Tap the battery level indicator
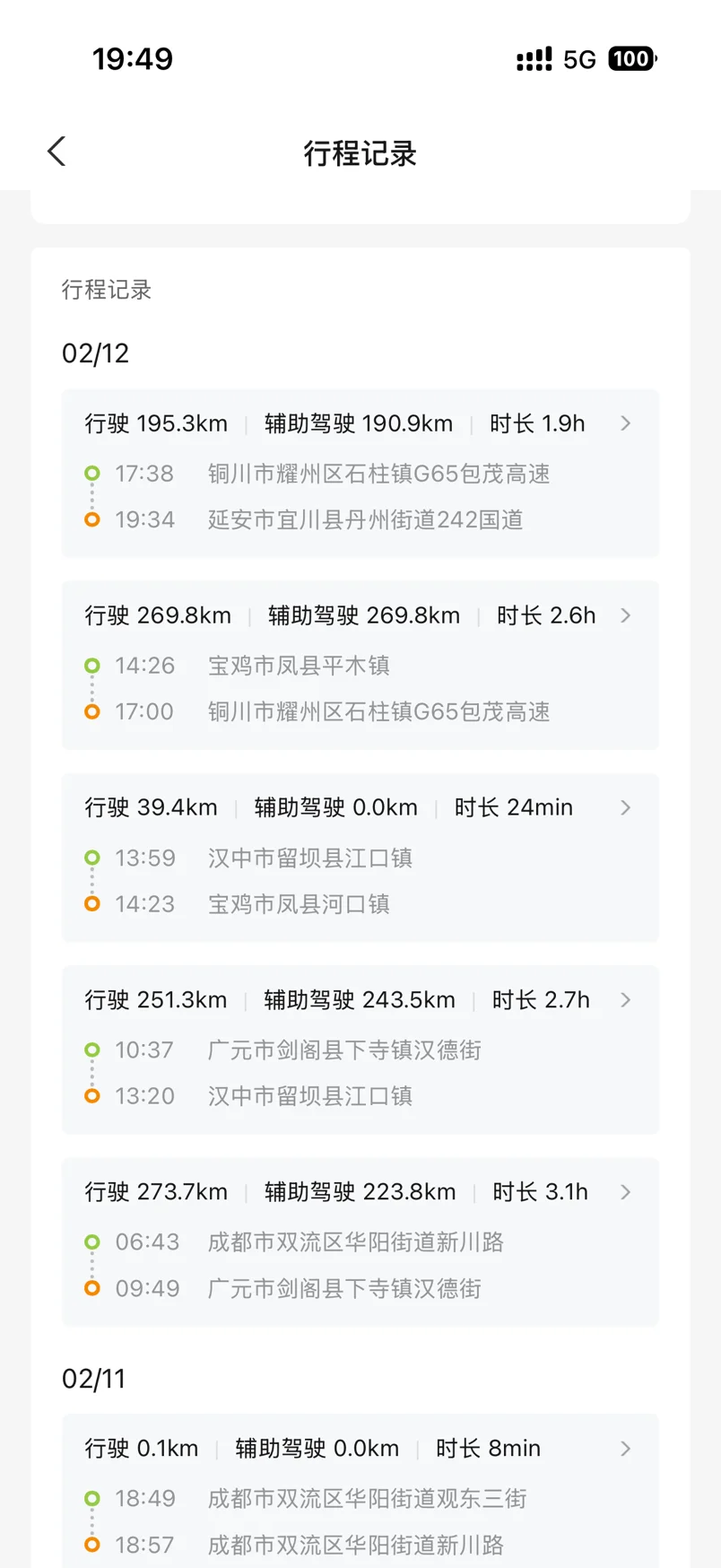This screenshot has height=1568, width=721. point(632,59)
